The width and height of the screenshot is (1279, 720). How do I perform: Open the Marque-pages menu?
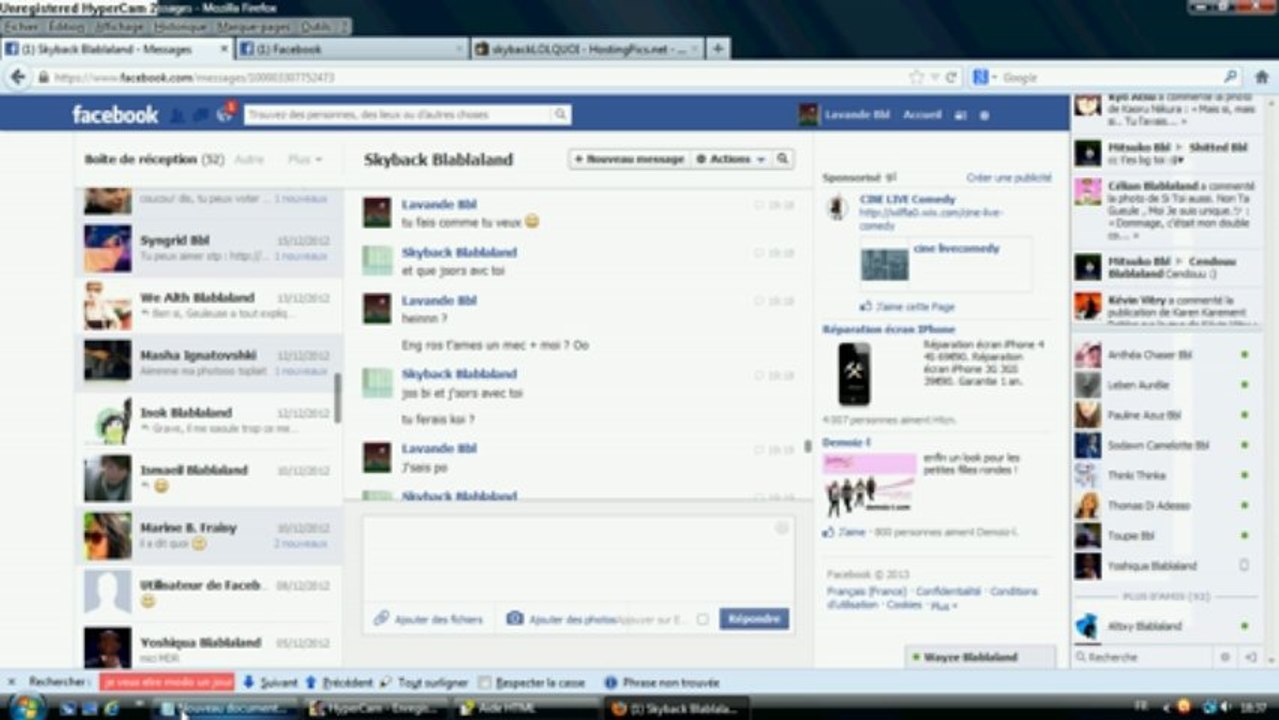click(254, 27)
